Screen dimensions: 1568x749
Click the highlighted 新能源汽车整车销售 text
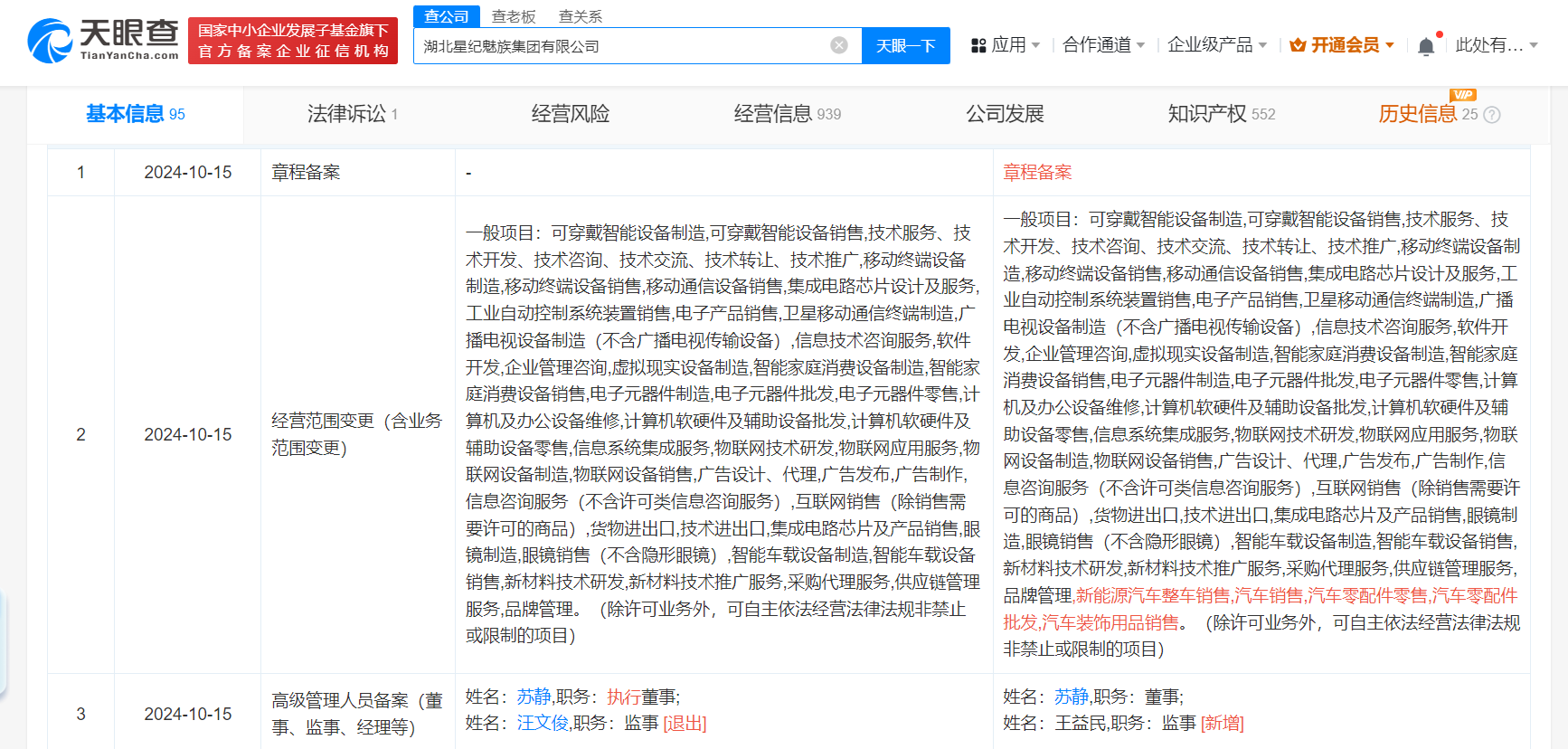coord(1153,595)
